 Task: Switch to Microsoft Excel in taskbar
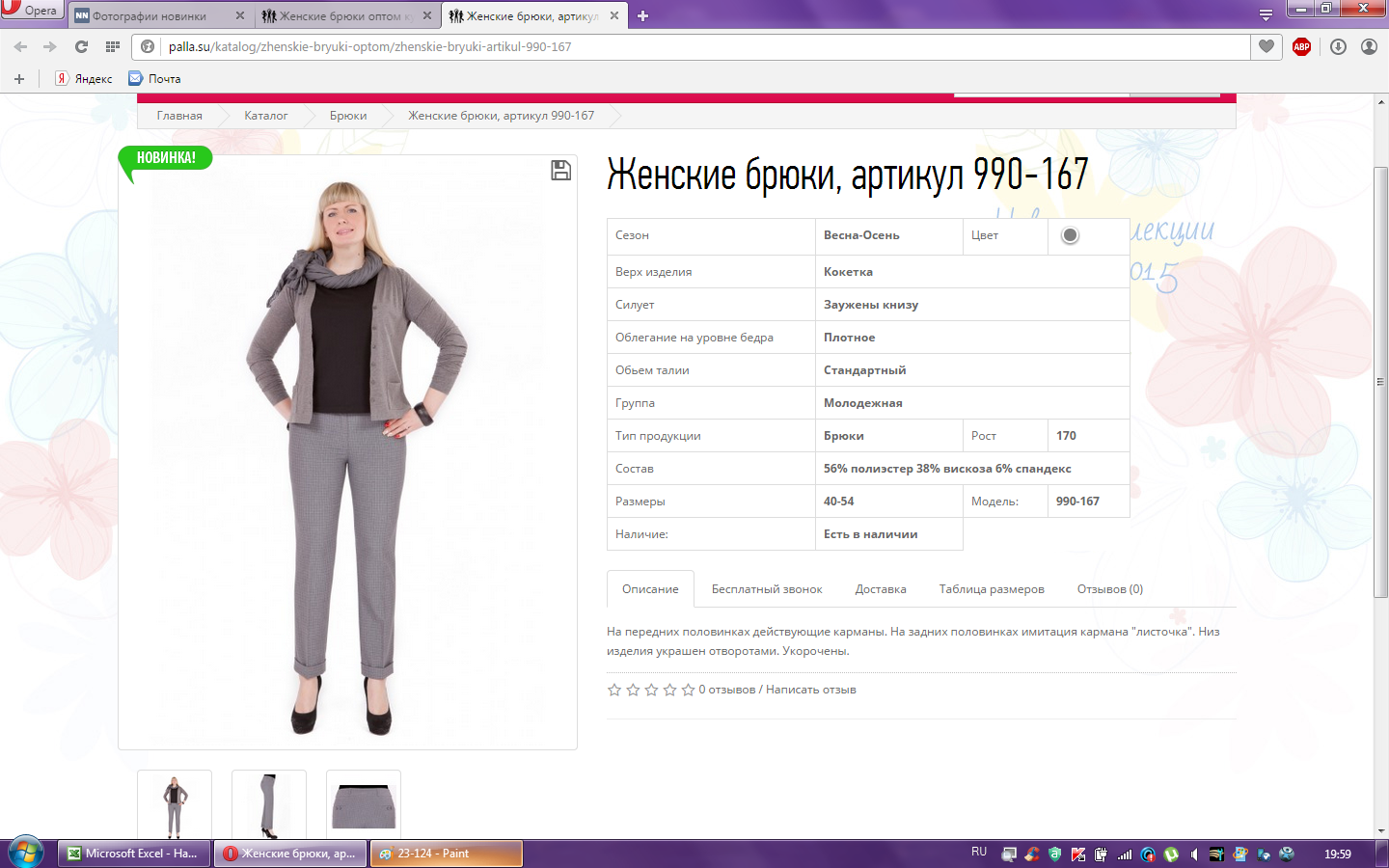[134, 854]
